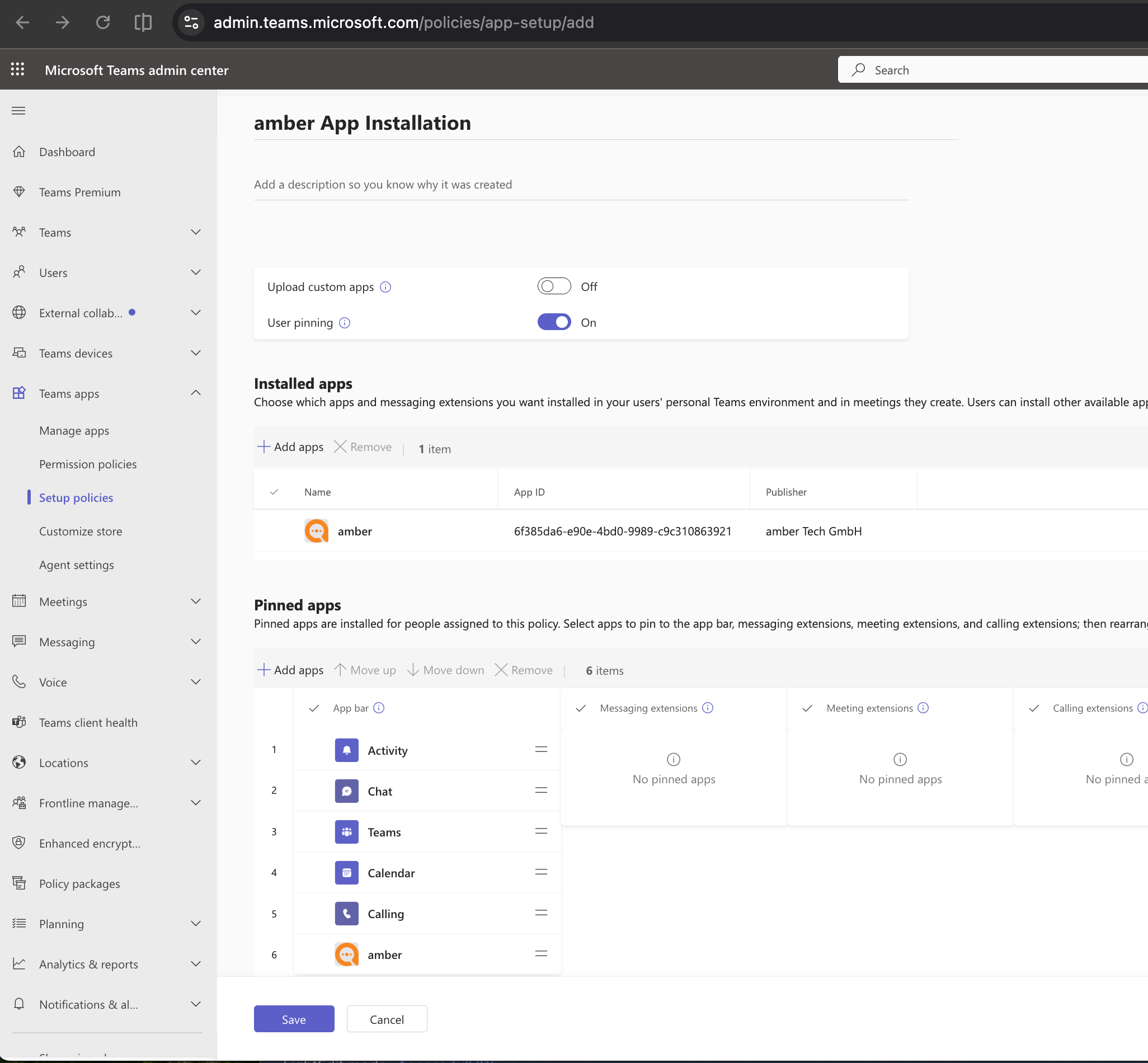Click the App bar info icon
Viewport: 1148px width, 1063px height.
pyautogui.click(x=378, y=708)
